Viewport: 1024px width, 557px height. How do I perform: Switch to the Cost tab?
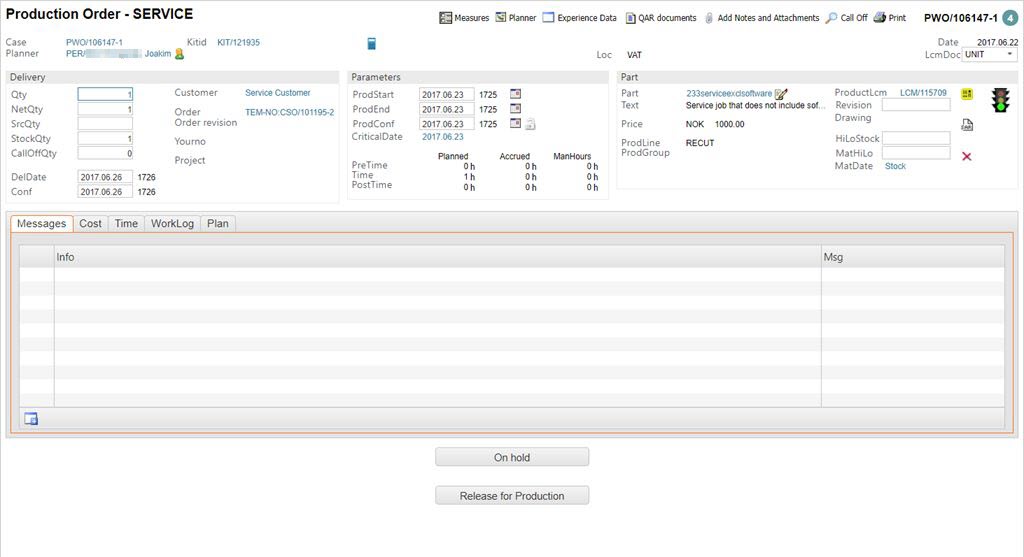(90, 224)
